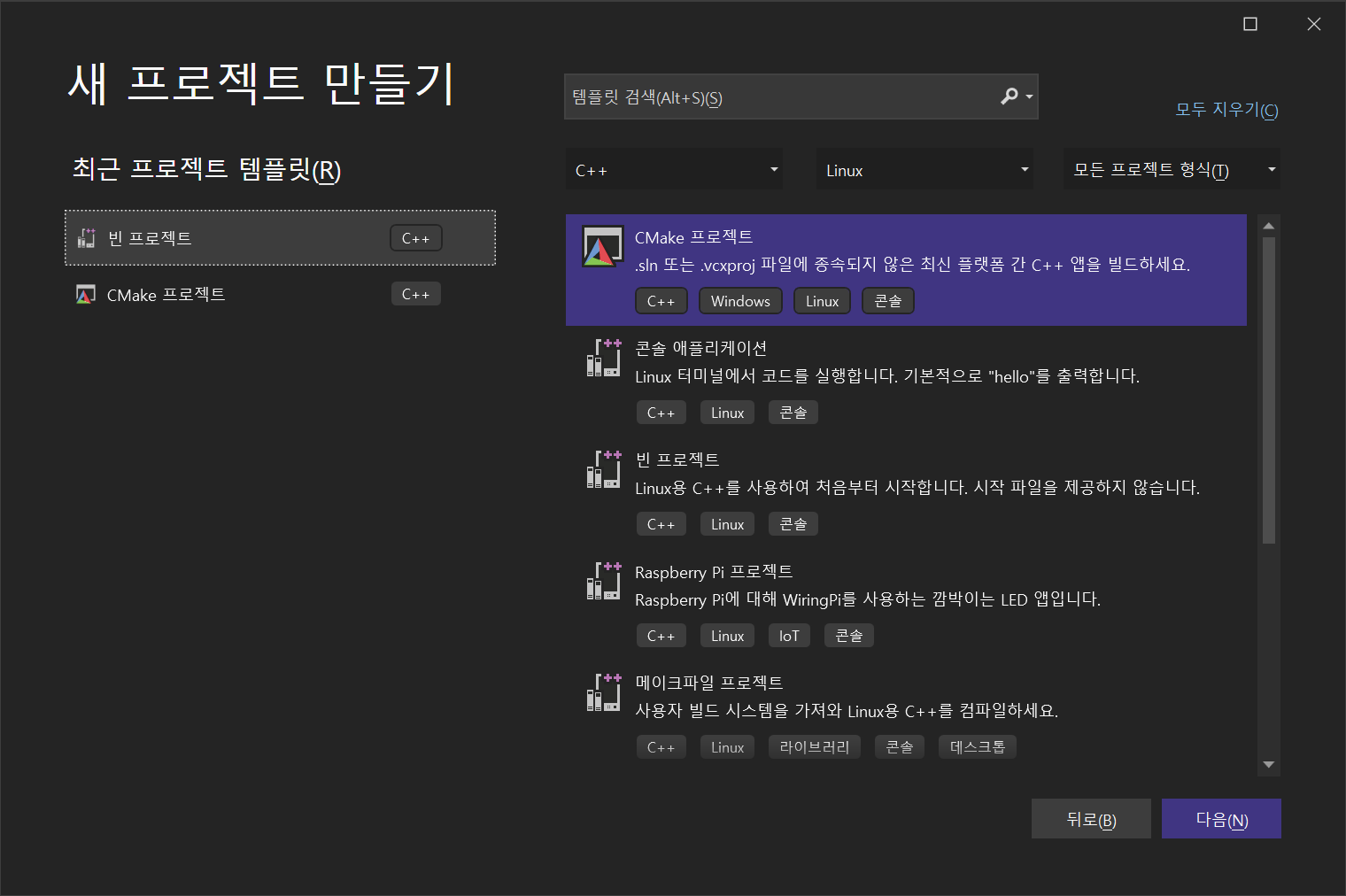Maximize the dialog window
1346x896 pixels.
tap(1250, 24)
